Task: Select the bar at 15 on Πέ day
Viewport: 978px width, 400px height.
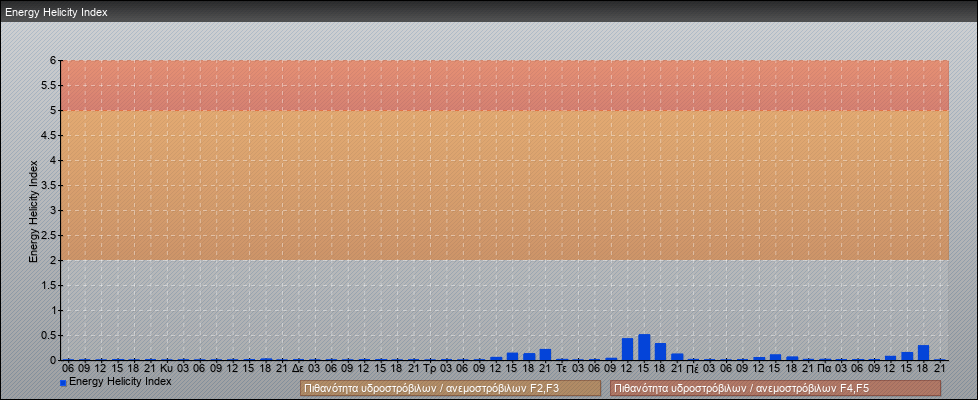Action: point(775,358)
